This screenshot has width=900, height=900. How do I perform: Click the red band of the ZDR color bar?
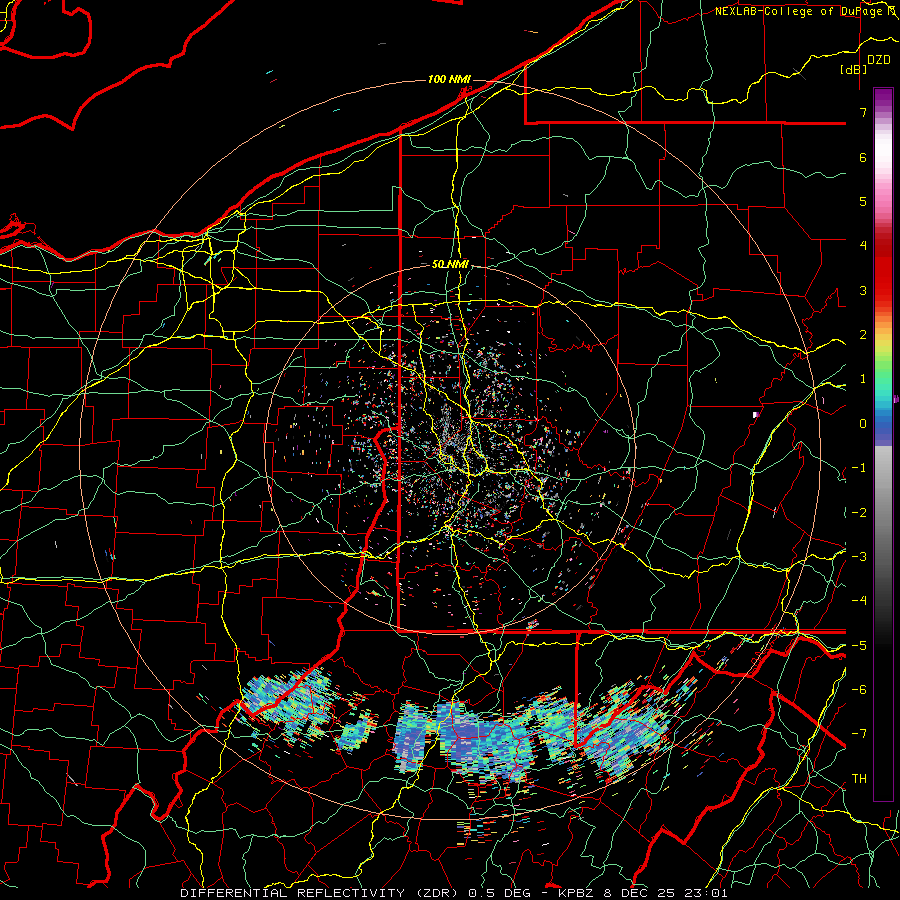pyautogui.click(x=883, y=270)
